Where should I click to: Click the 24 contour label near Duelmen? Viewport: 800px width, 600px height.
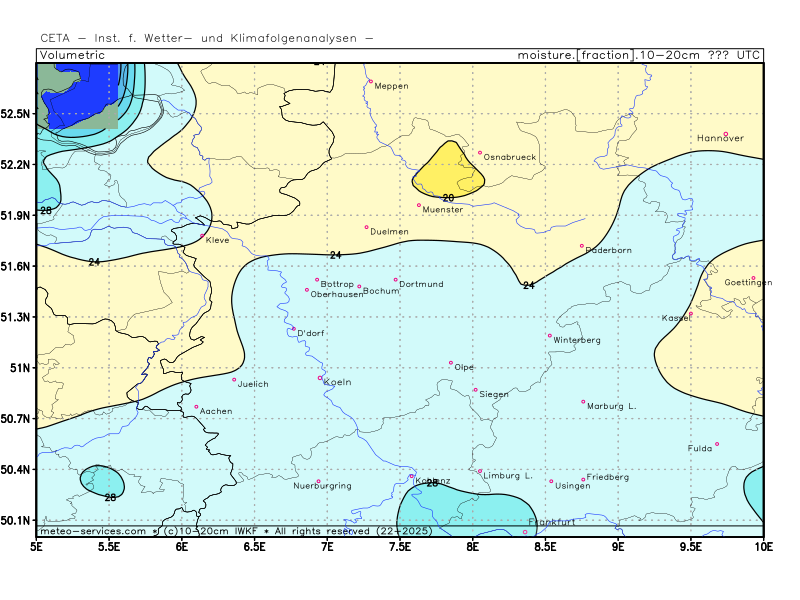click(x=336, y=256)
